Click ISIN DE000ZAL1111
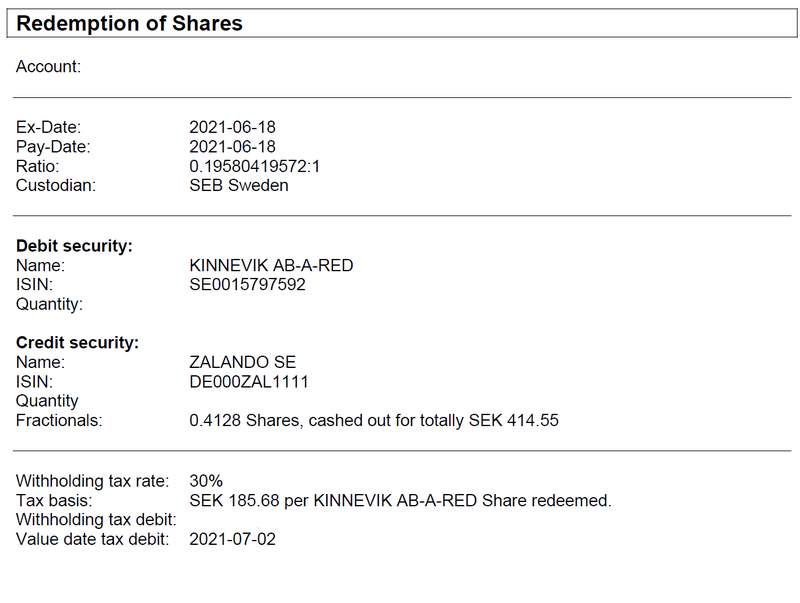 point(249,382)
